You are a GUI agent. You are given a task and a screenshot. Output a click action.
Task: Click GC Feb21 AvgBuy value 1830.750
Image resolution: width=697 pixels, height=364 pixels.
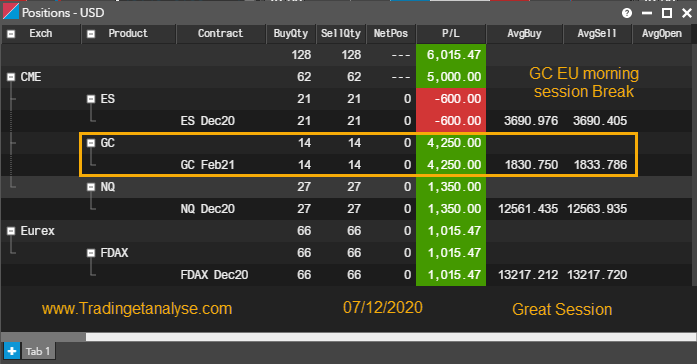click(531, 165)
